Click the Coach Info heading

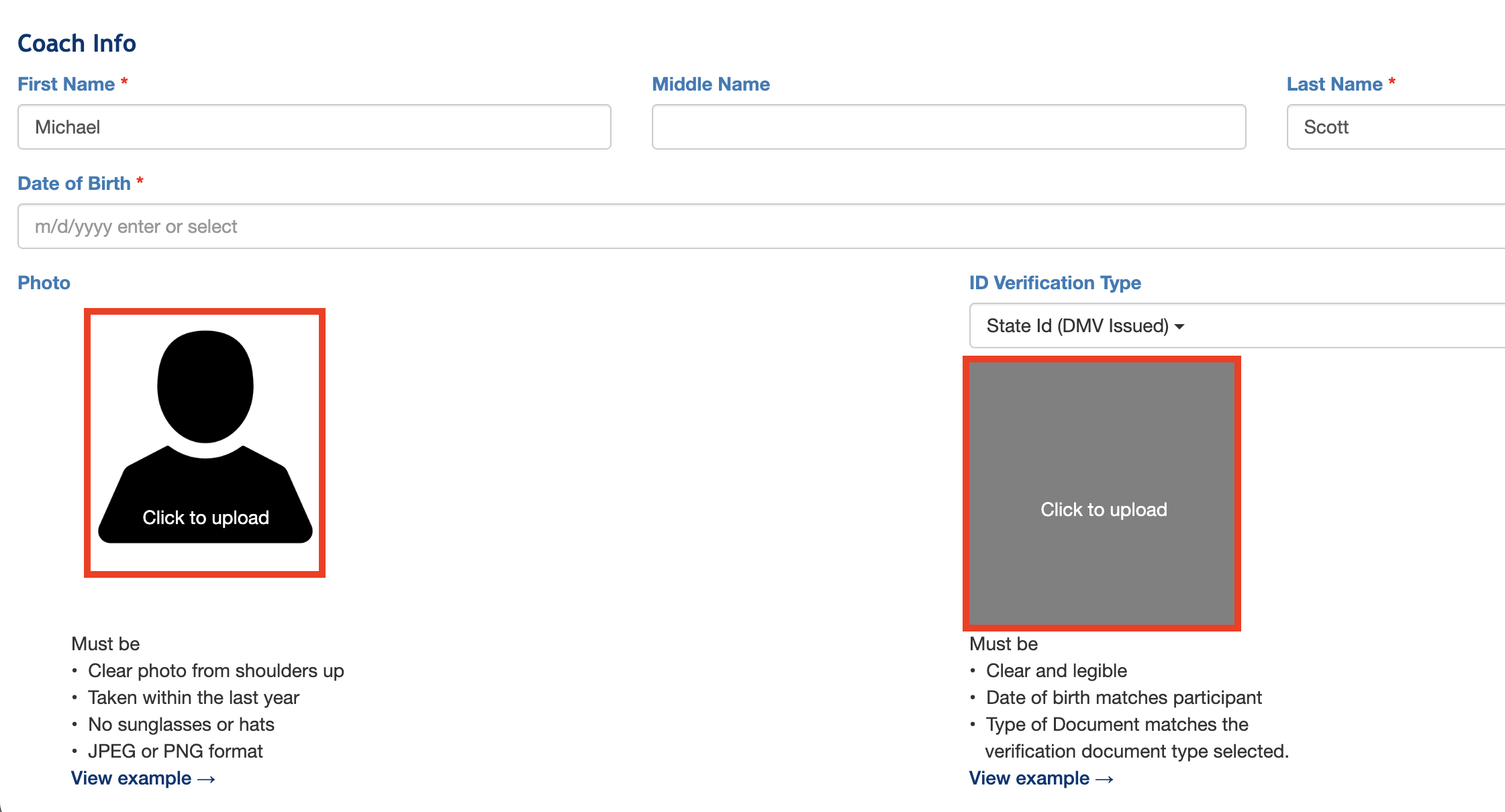(77, 43)
